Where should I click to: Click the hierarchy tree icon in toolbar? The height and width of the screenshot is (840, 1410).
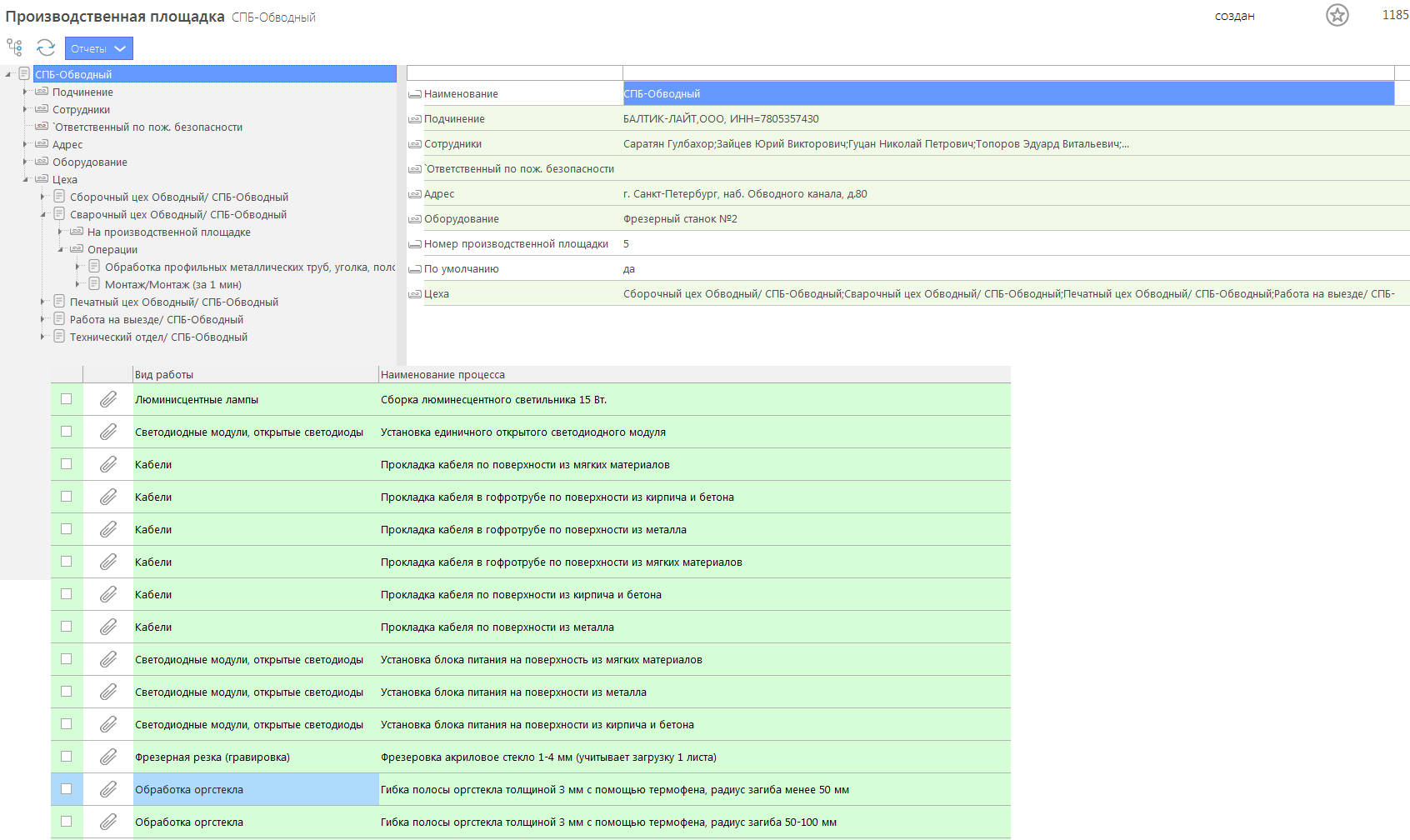coord(14,47)
